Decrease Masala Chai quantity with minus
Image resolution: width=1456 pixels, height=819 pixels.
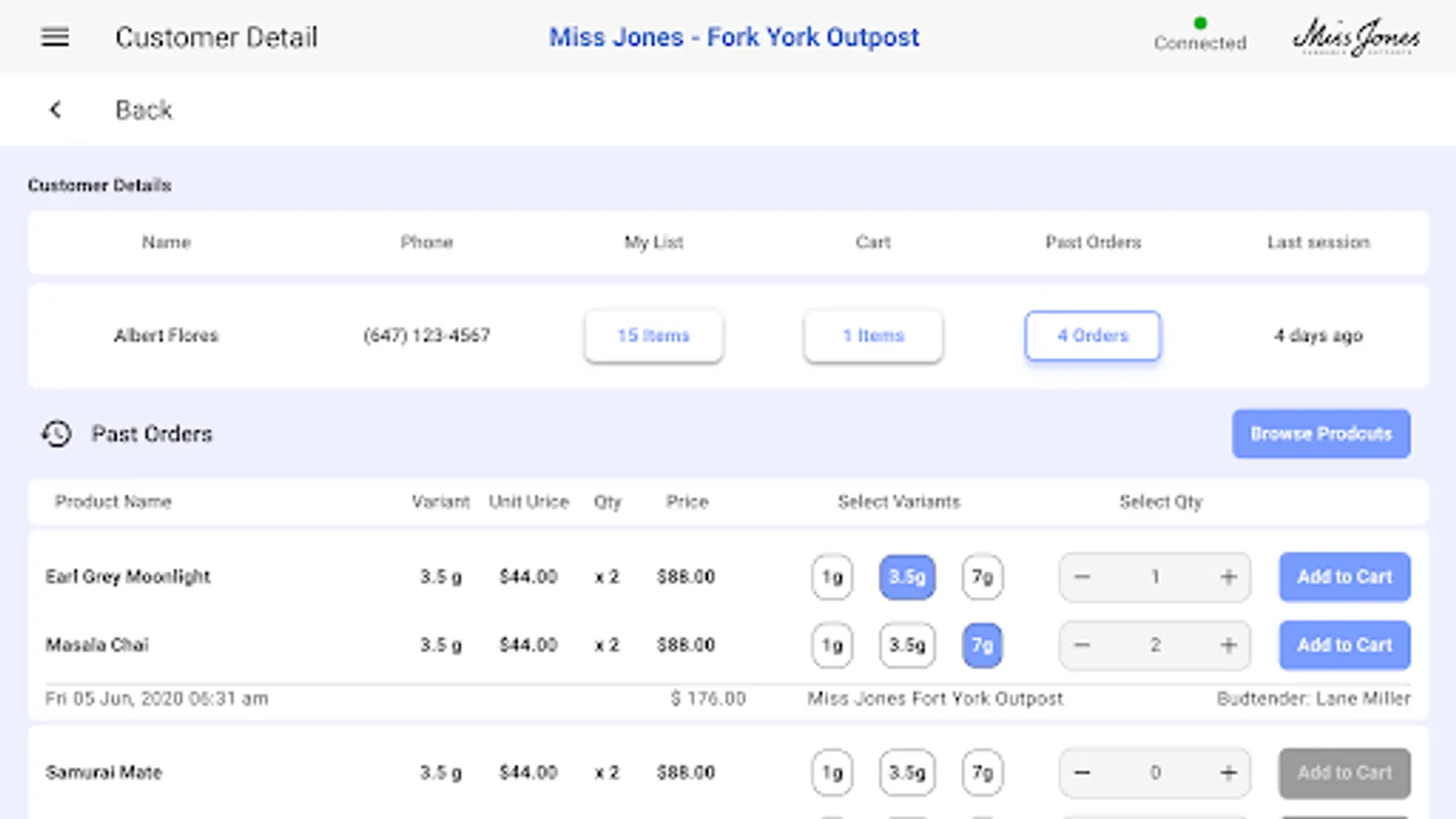click(1082, 645)
